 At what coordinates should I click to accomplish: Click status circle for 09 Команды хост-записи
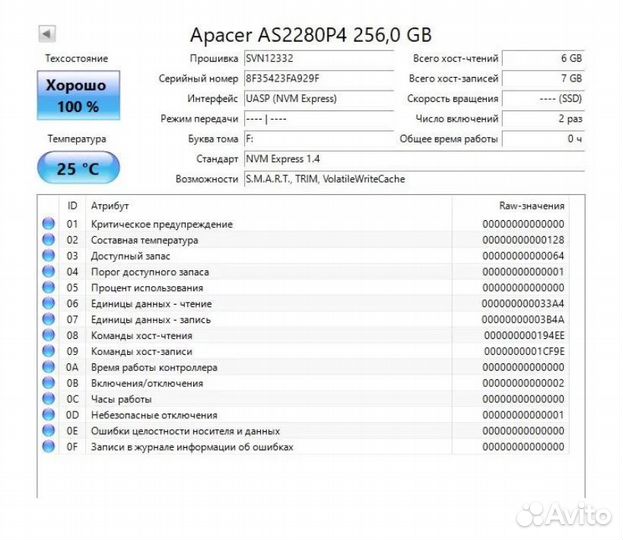coord(48,351)
